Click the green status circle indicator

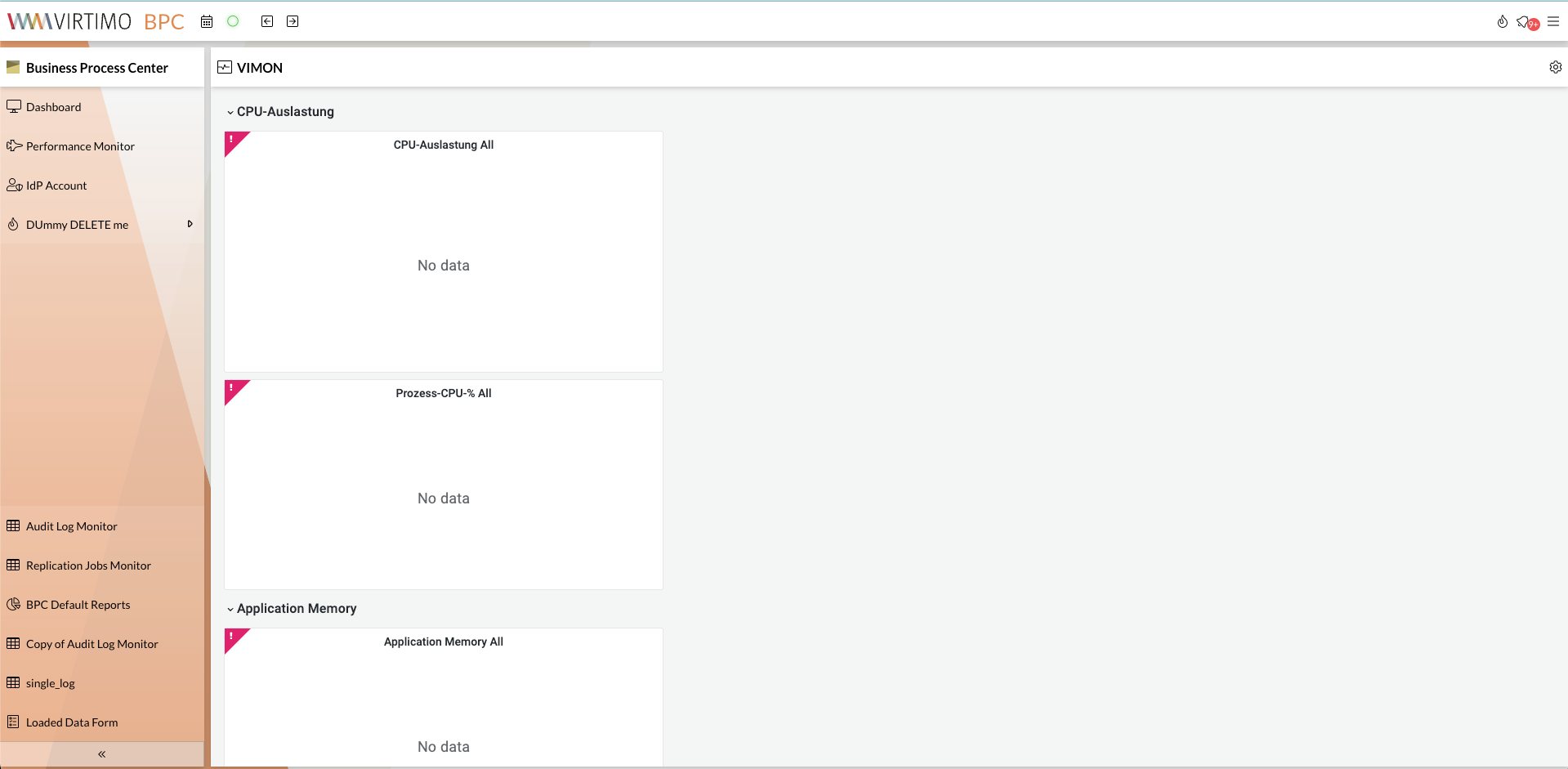click(233, 21)
